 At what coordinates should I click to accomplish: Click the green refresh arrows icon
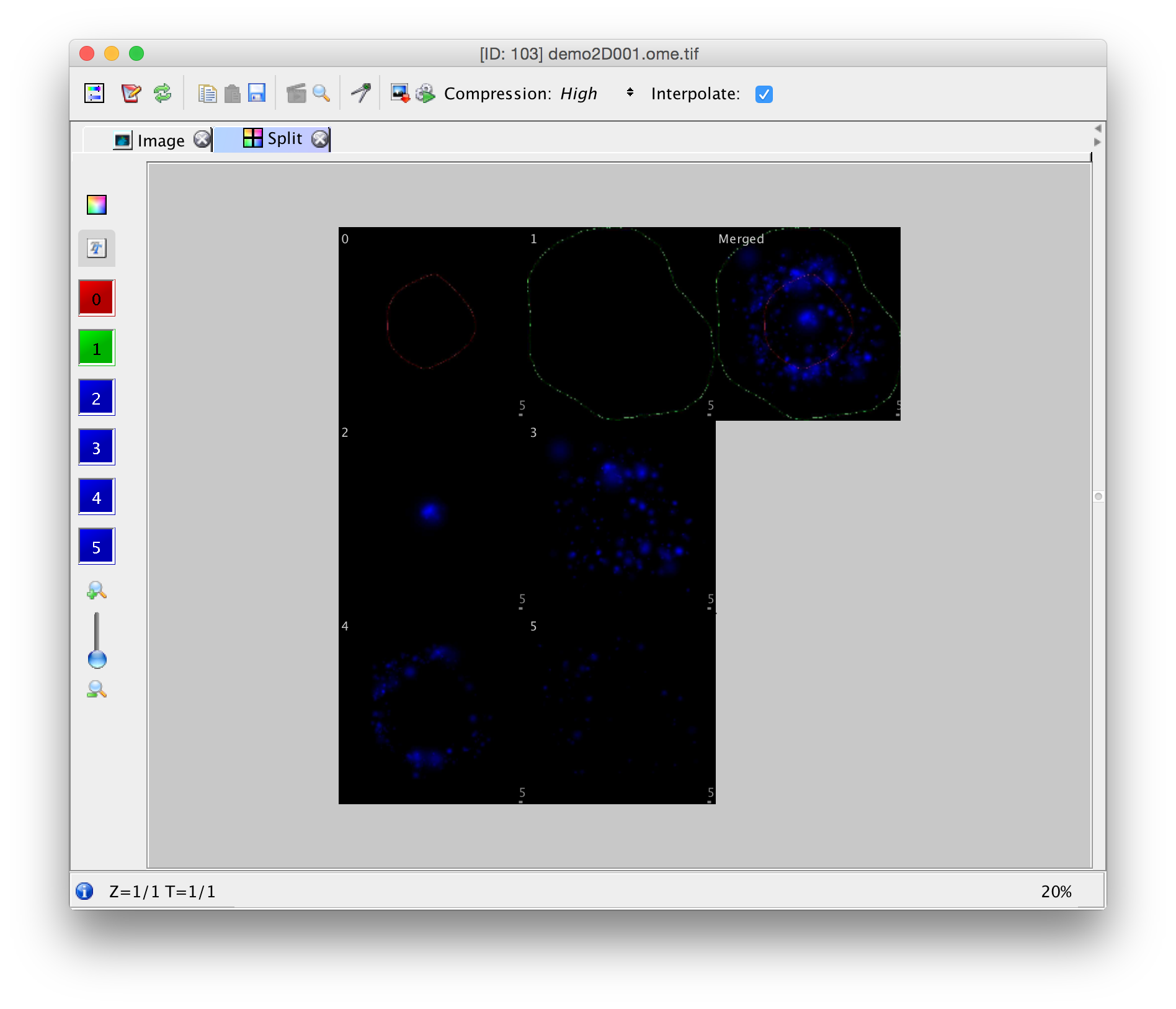click(163, 93)
